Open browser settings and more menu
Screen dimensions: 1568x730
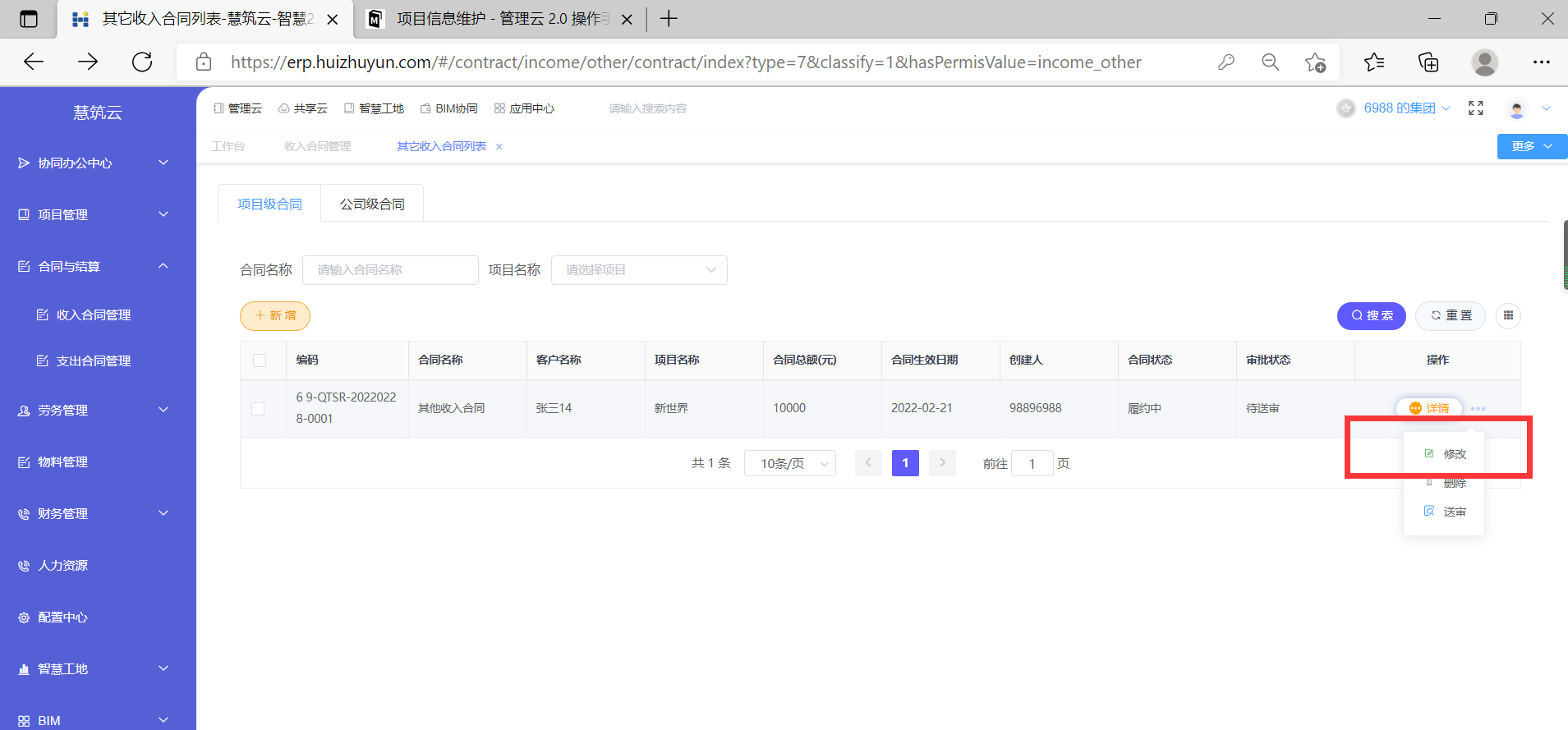[1541, 62]
